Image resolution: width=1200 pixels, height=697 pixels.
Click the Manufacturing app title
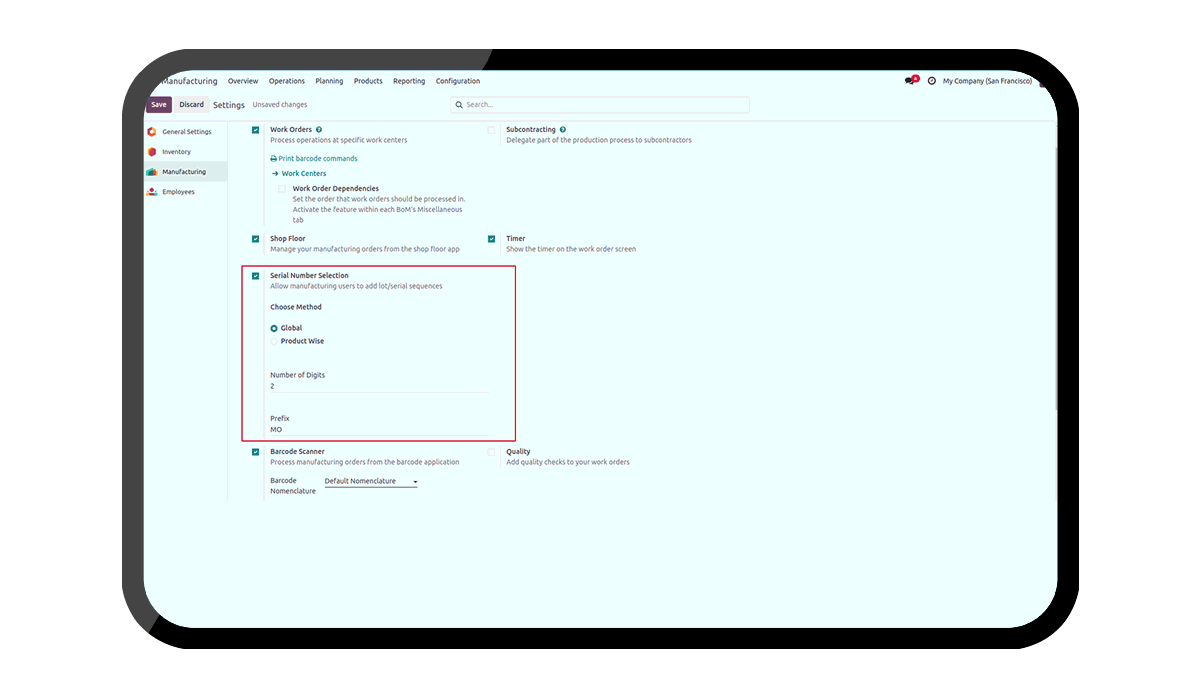(189, 81)
